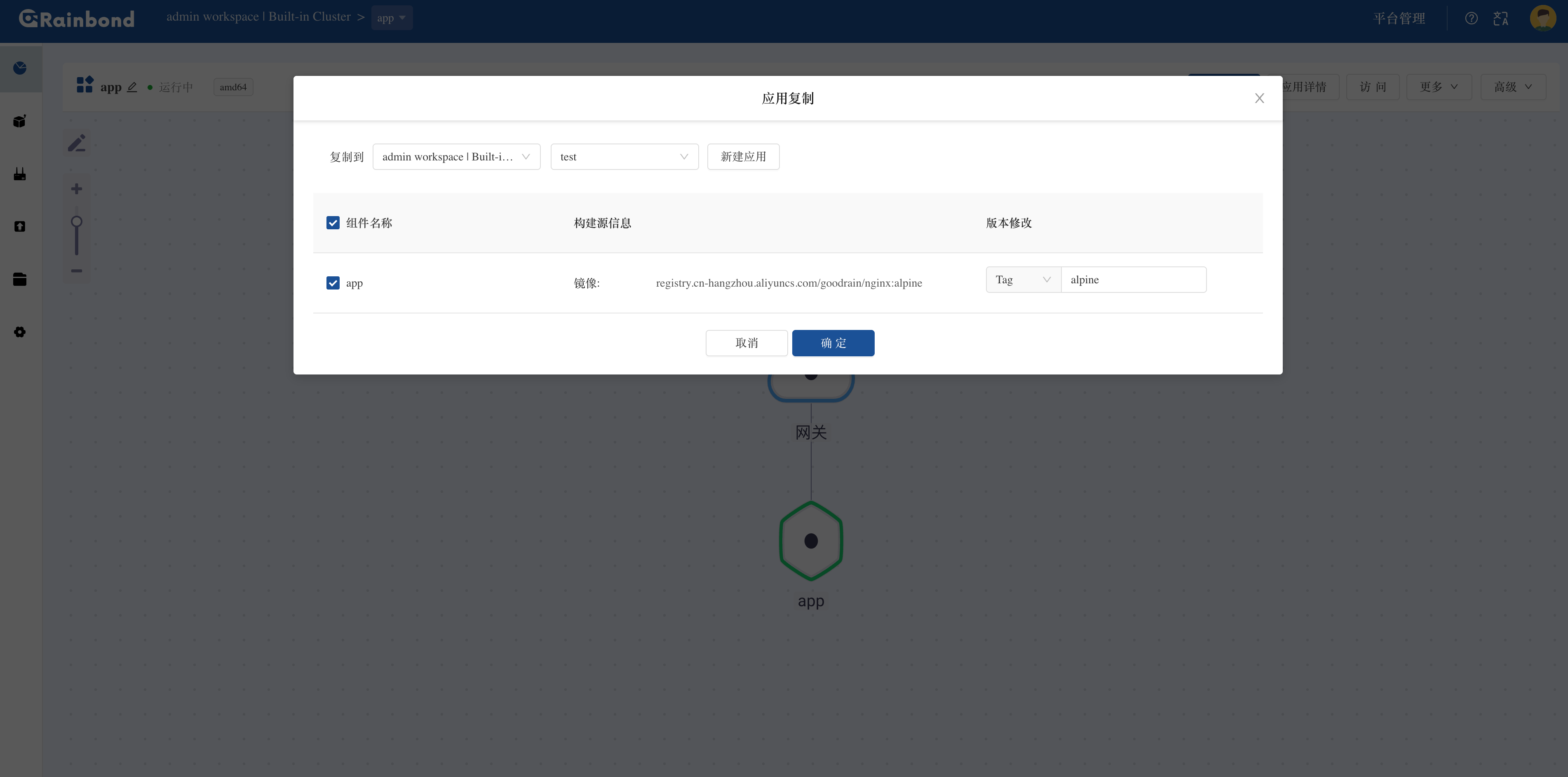Open the admin workspace target dropdown

pos(456,157)
